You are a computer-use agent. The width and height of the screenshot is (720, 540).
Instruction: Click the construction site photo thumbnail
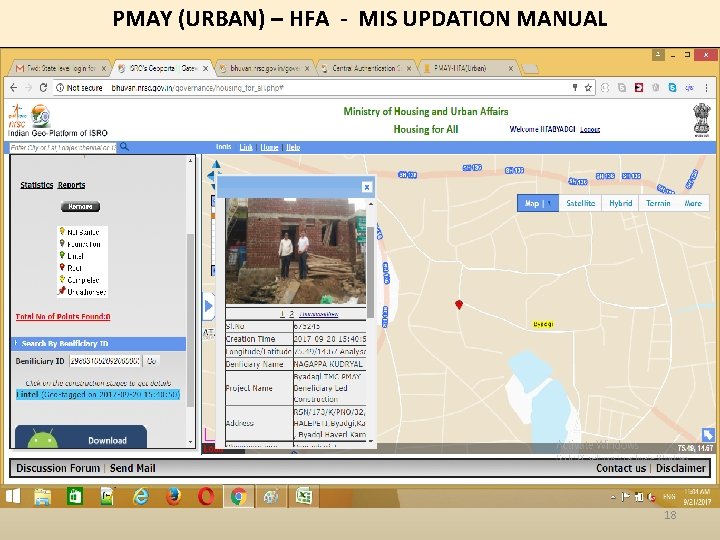[x=296, y=251]
